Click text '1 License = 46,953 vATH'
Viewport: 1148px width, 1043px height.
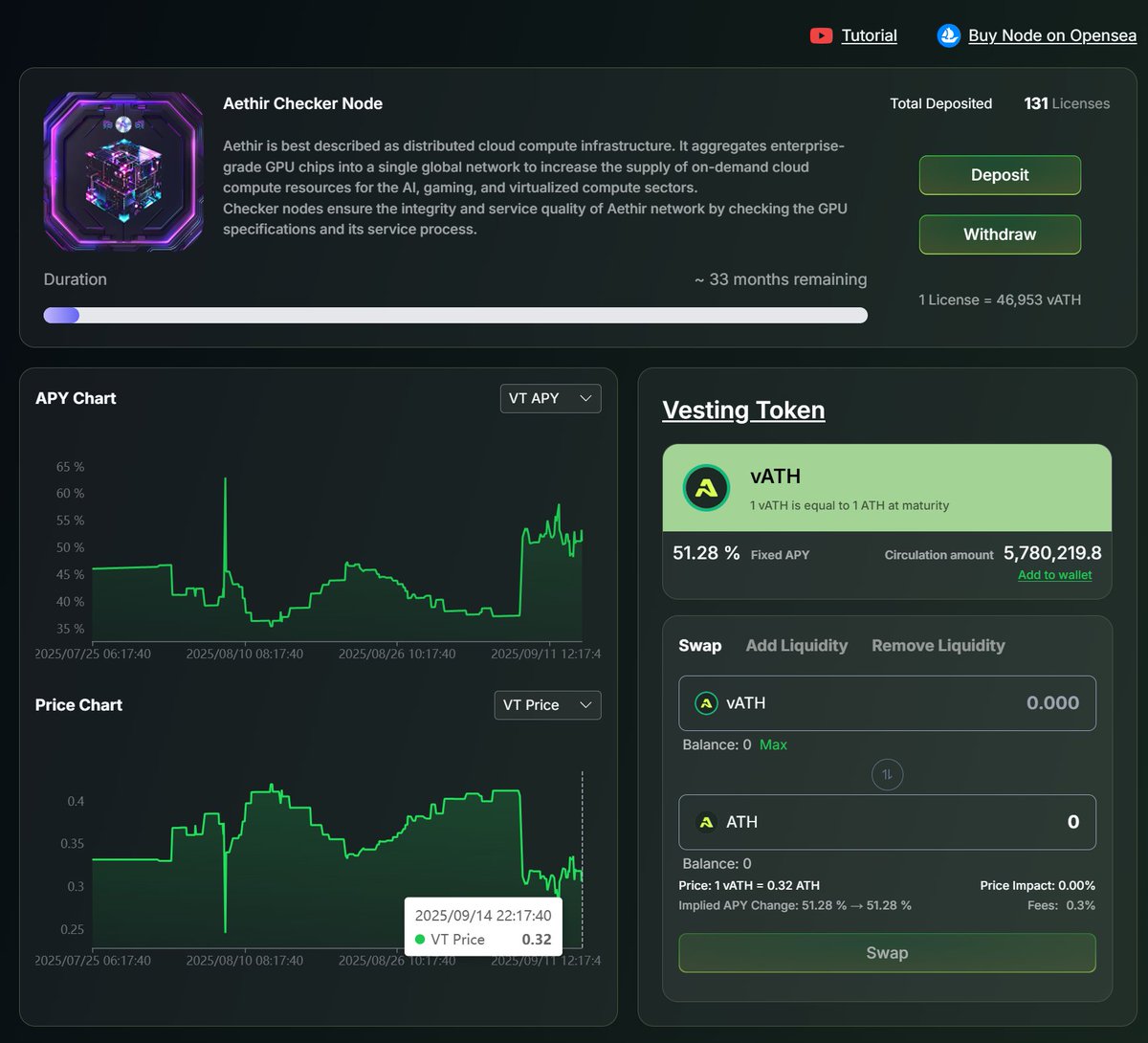(x=1000, y=300)
